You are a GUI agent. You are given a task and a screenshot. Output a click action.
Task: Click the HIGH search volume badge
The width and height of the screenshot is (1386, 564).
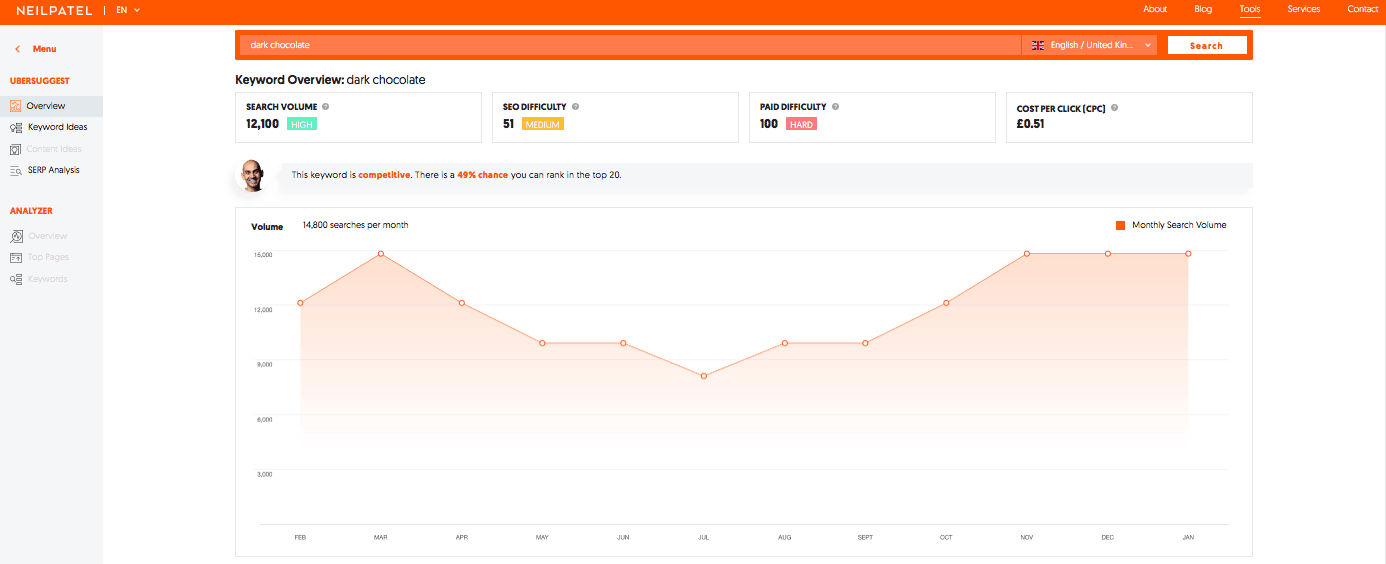click(302, 124)
